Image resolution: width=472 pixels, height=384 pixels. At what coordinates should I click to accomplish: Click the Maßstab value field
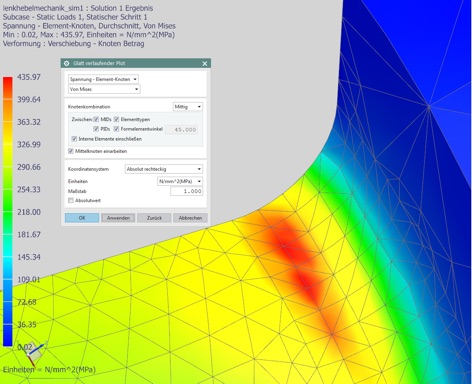point(186,191)
